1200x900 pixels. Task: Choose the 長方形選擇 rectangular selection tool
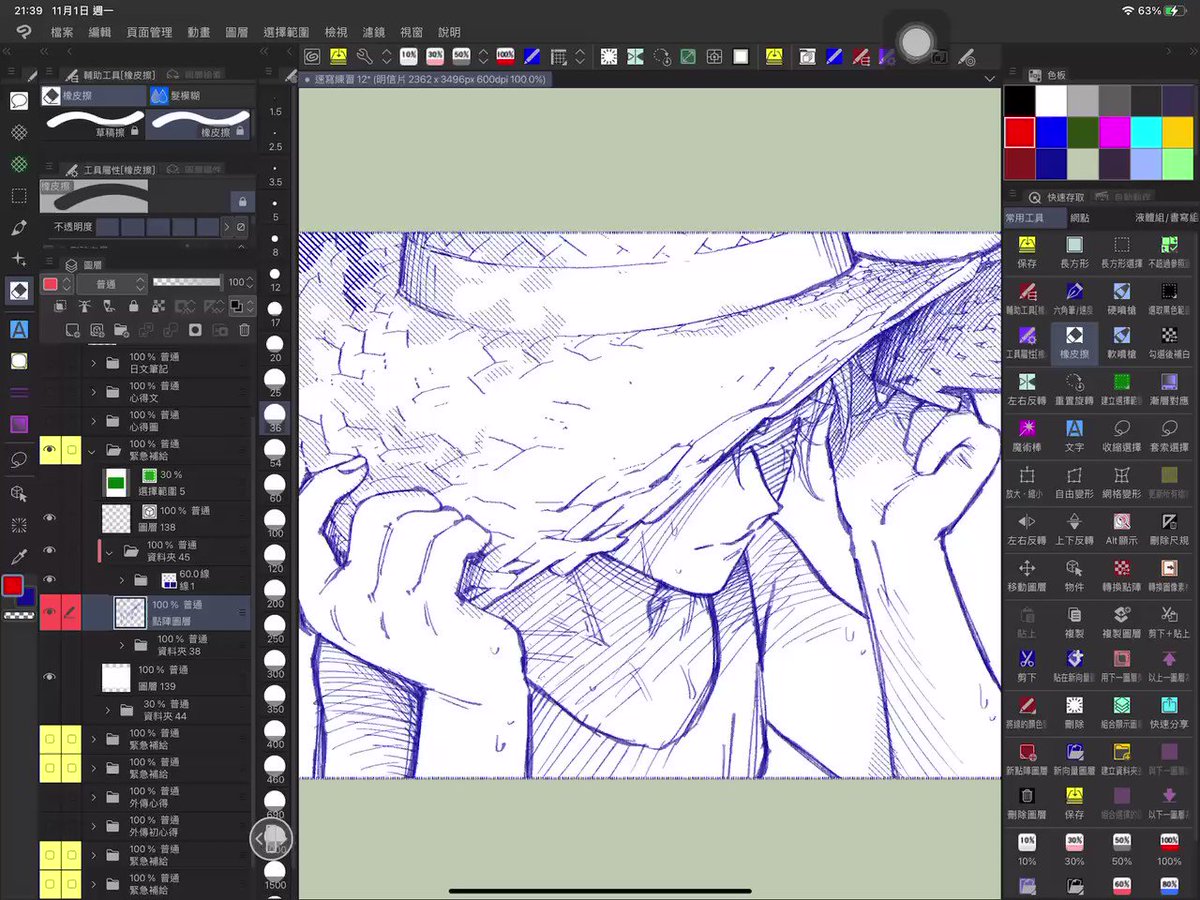click(1121, 250)
